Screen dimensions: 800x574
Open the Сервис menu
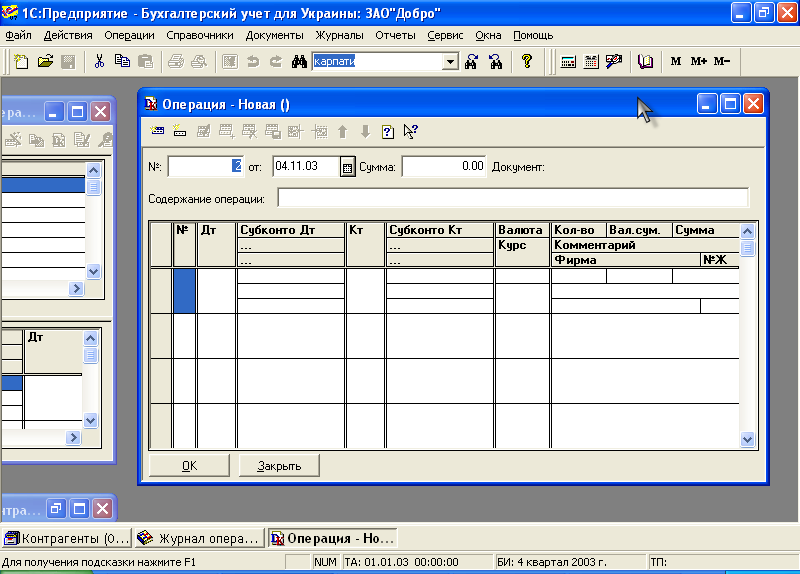pos(445,35)
